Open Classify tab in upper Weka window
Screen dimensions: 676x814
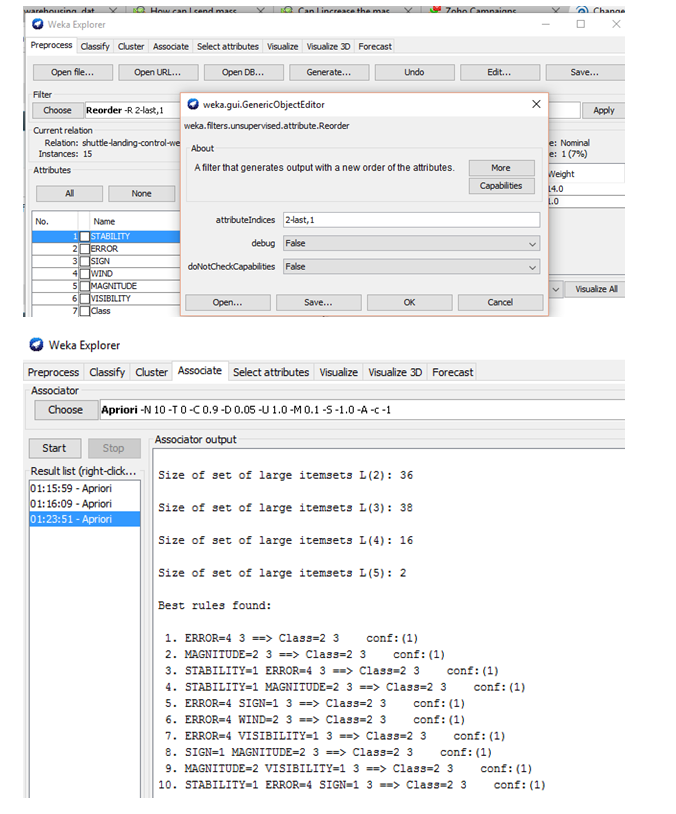pos(95,47)
